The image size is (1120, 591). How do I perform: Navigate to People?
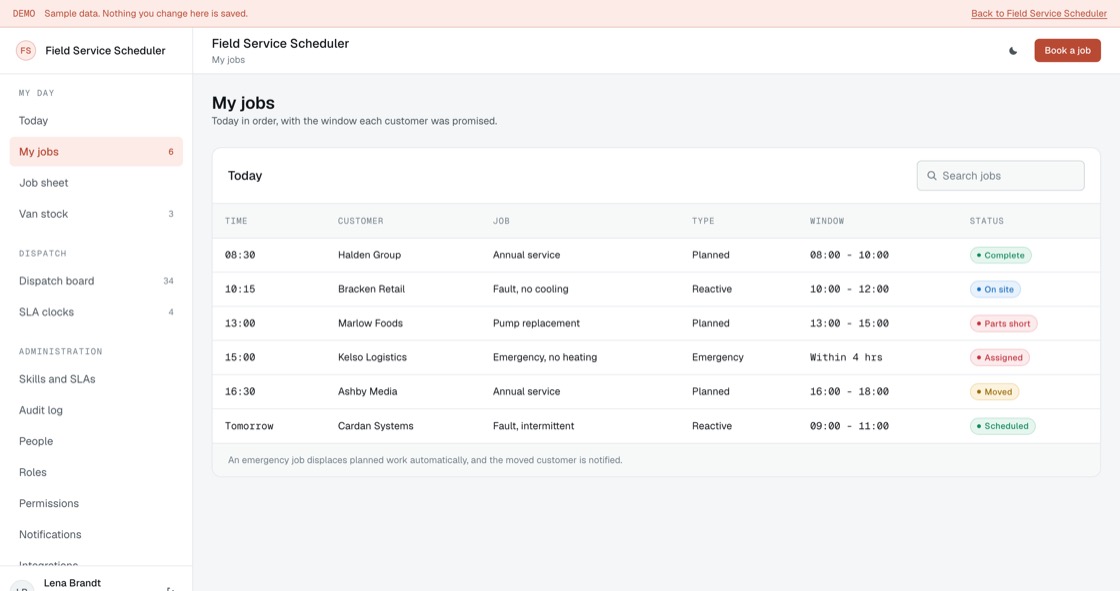(x=96, y=441)
